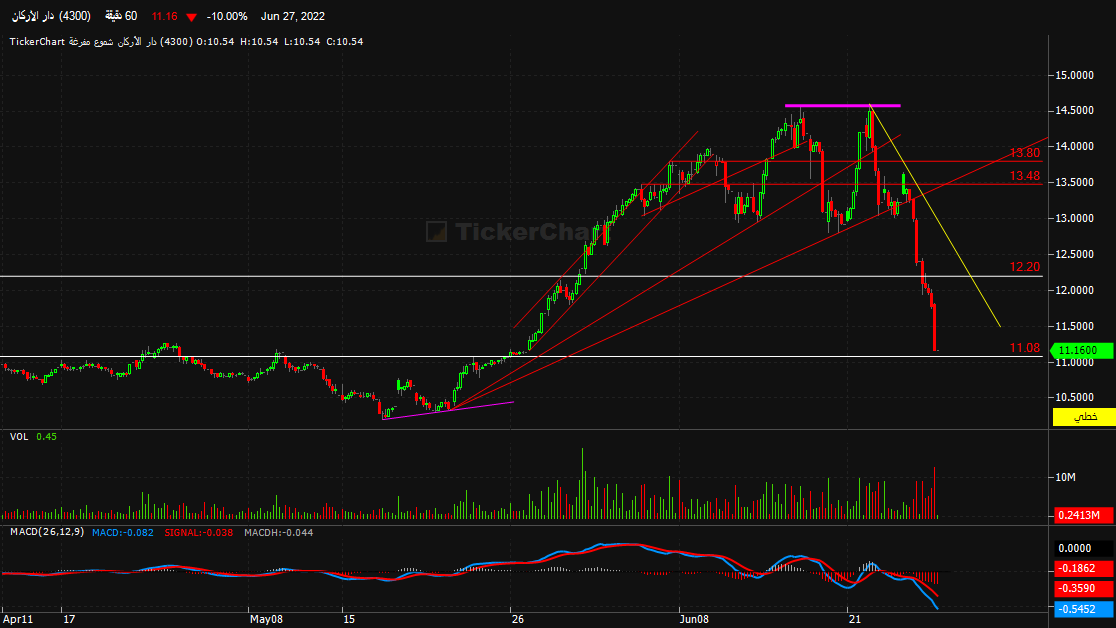Click the MACD:-0.082 value
This screenshot has width=1116, height=628.
coord(122,533)
